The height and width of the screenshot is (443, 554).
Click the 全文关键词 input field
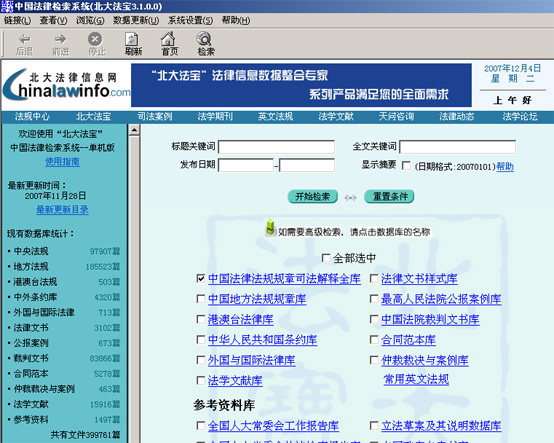(458, 147)
